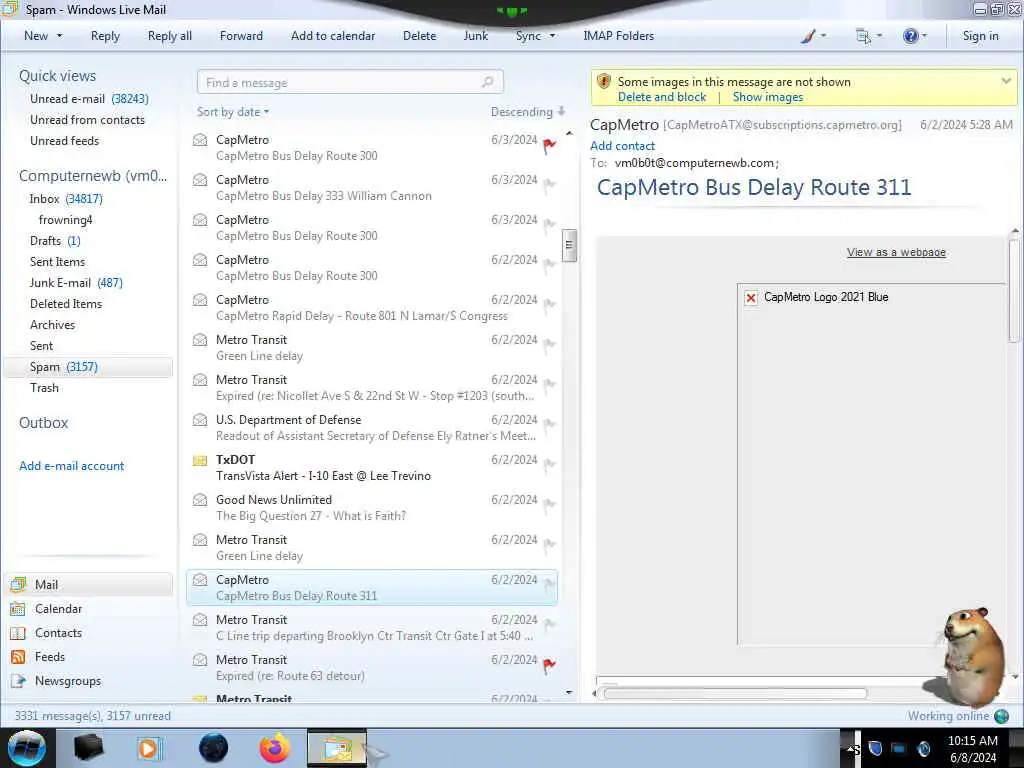Open the Sync dropdown arrow
This screenshot has width=1024, height=768.
pyautogui.click(x=552, y=36)
